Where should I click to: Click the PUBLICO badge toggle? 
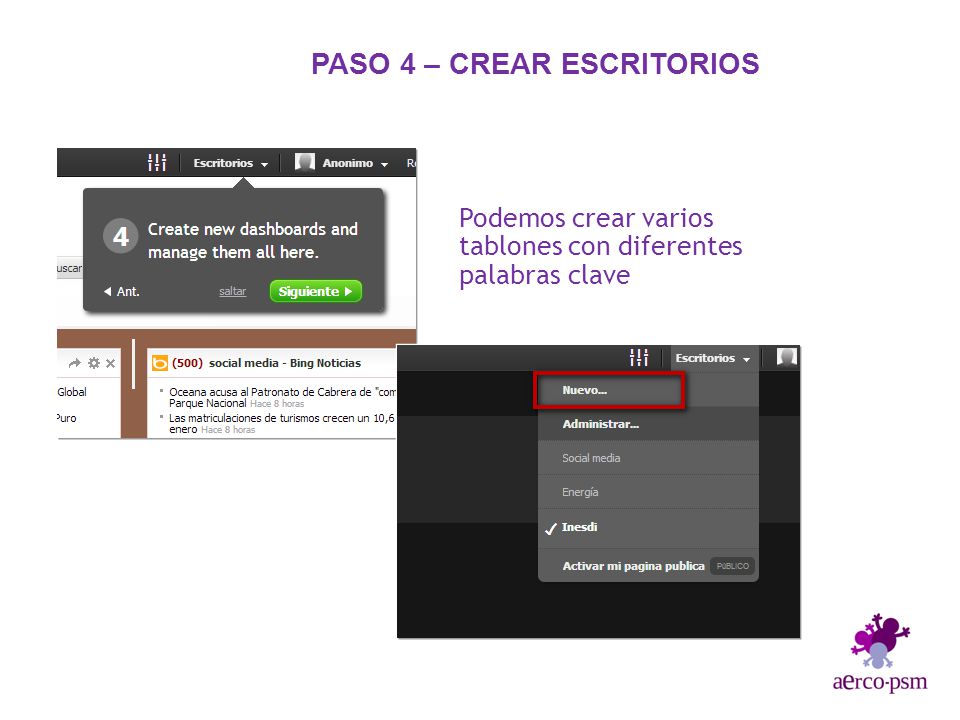click(x=732, y=566)
